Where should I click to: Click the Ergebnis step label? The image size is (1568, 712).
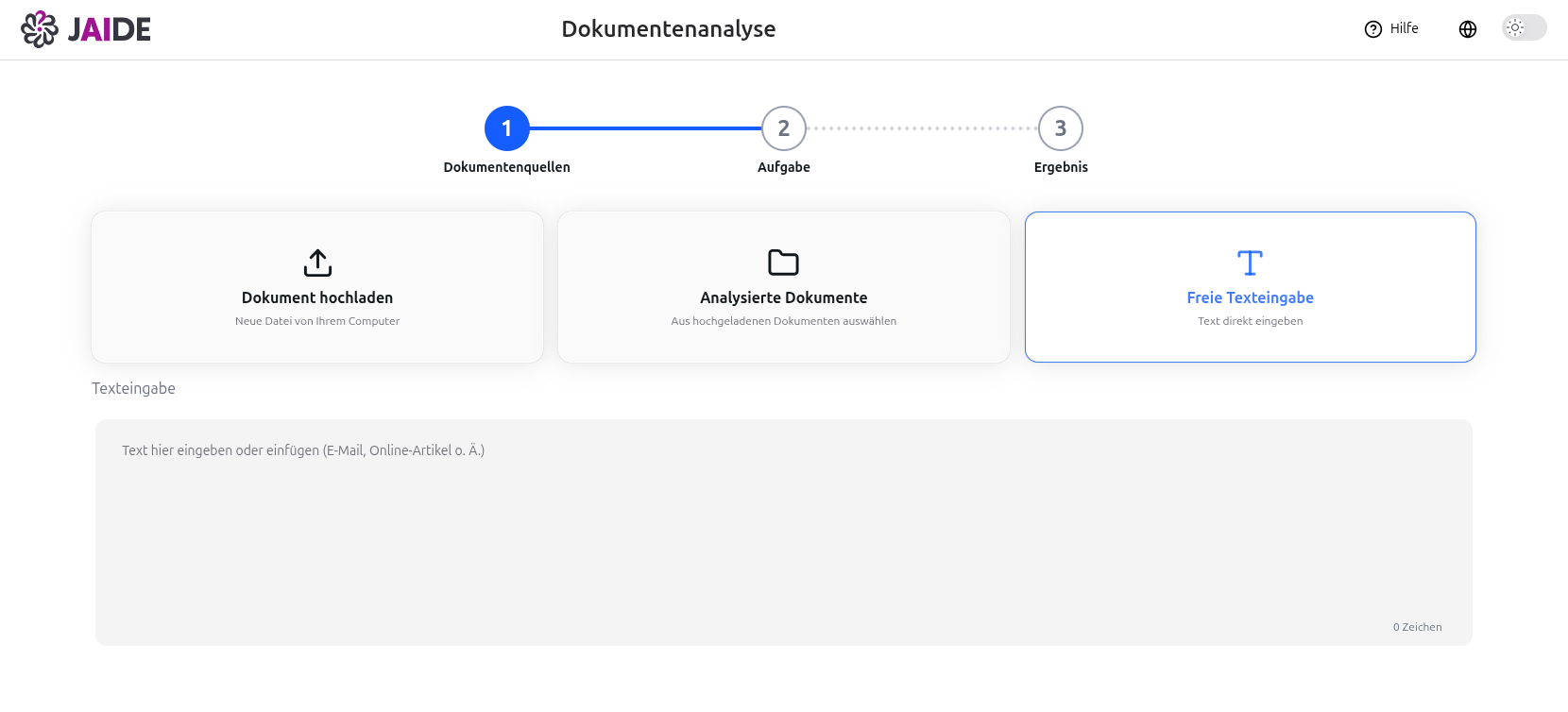(x=1061, y=167)
